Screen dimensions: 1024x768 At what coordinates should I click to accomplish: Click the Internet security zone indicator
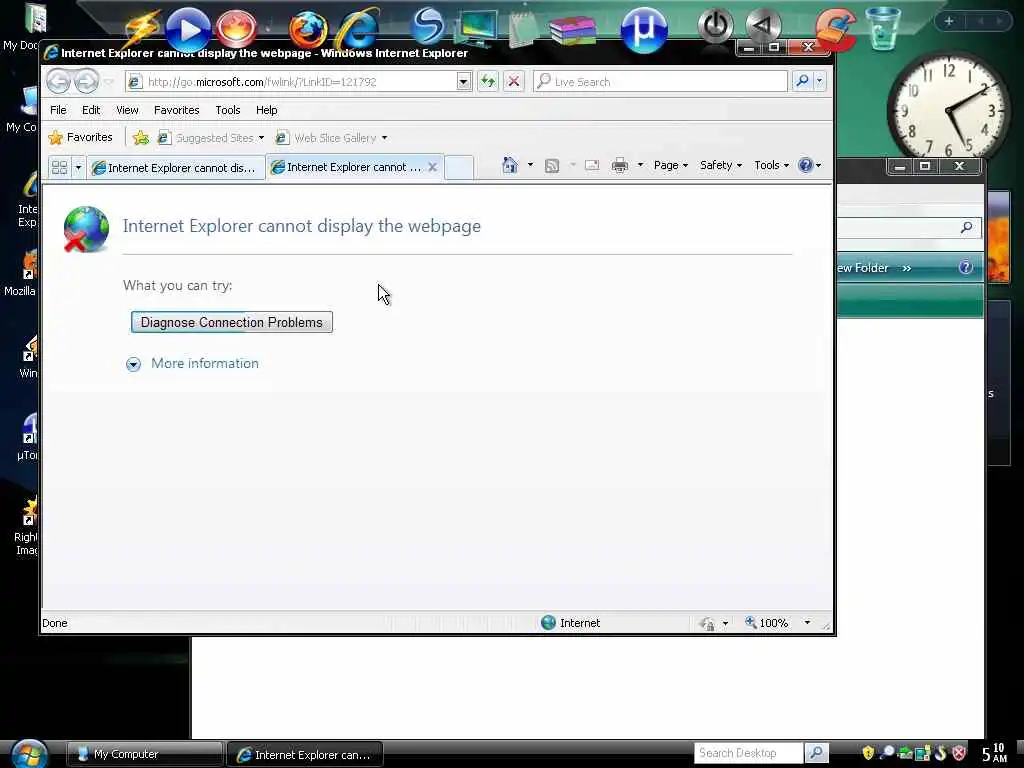[571, 623]
